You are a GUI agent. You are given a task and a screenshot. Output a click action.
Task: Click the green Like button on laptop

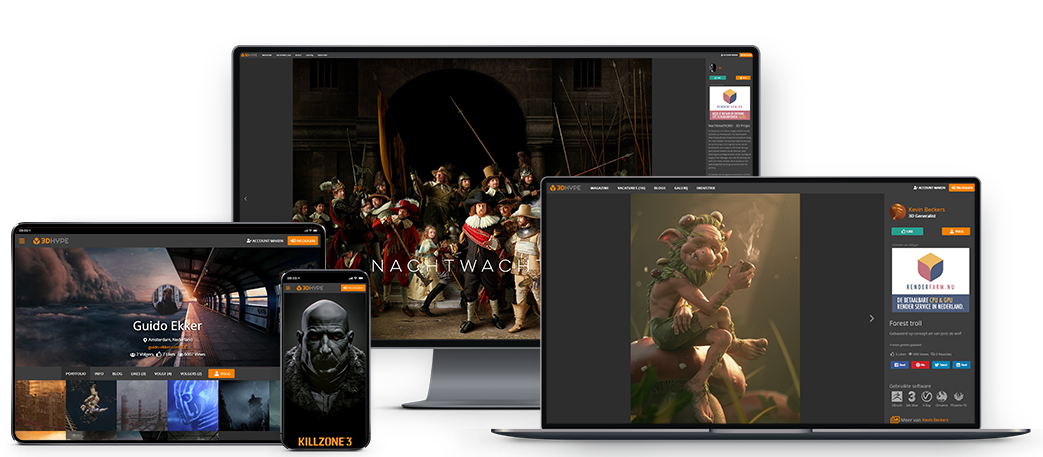907,231
